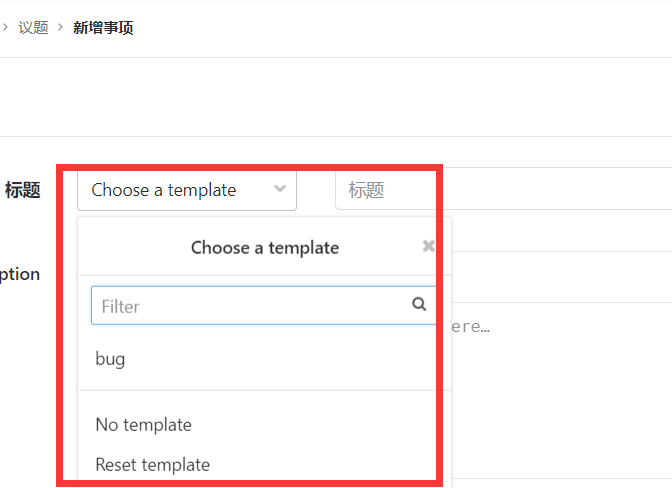The width and height of the screenshot is (672, 488).
Task: Click the chevron arrow on the template dropdown
Action: 280,189
